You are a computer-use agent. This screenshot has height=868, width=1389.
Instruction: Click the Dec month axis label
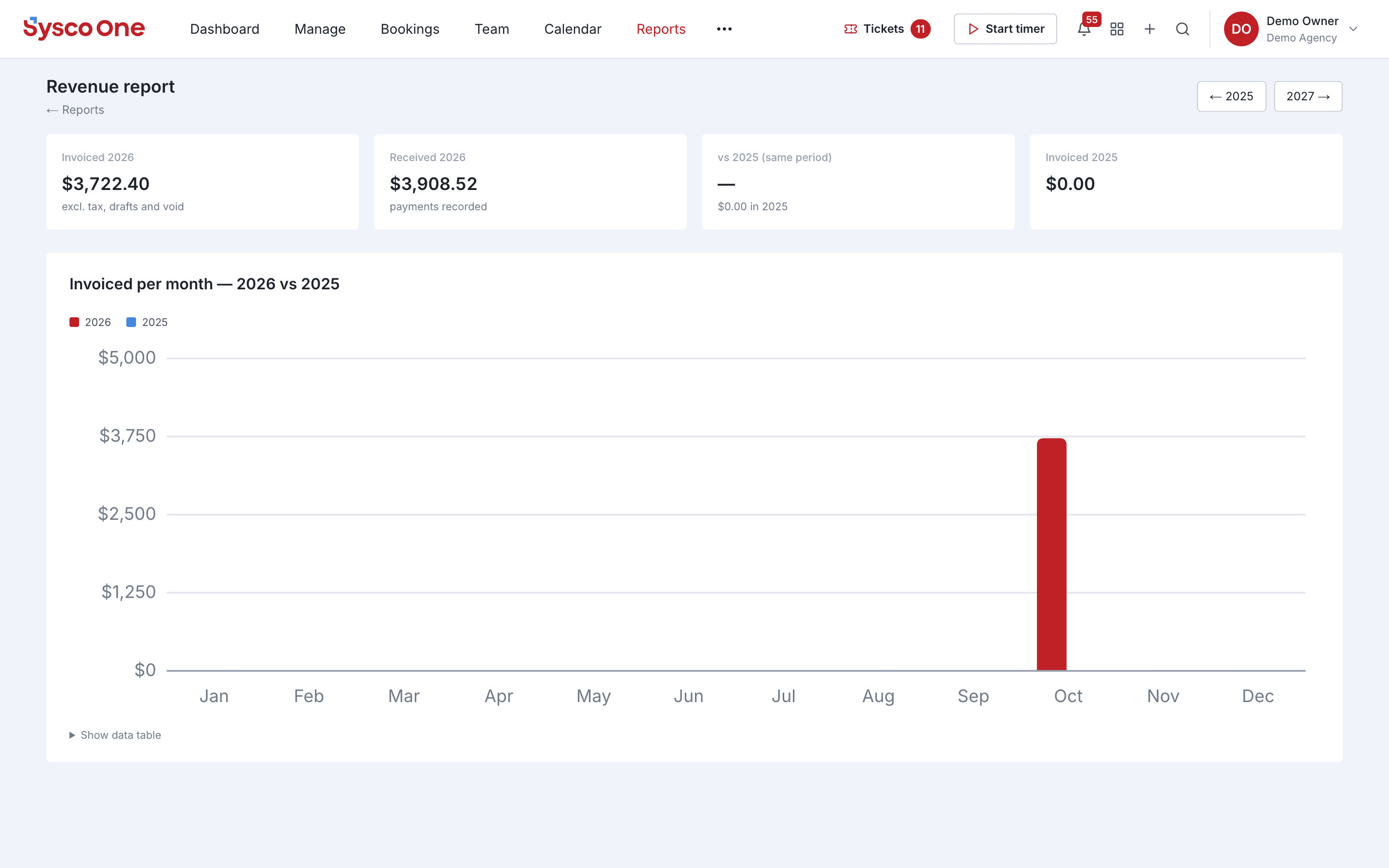coord(1257,696)
